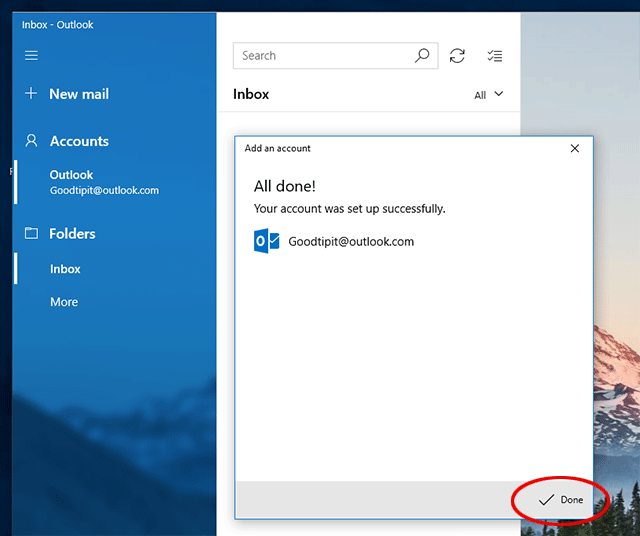Image resolution: width=640 pixels, height=536 pixels.
Task: Click the Goodtipit@outlook.com address in the dialog
Action: coord(351,241)
